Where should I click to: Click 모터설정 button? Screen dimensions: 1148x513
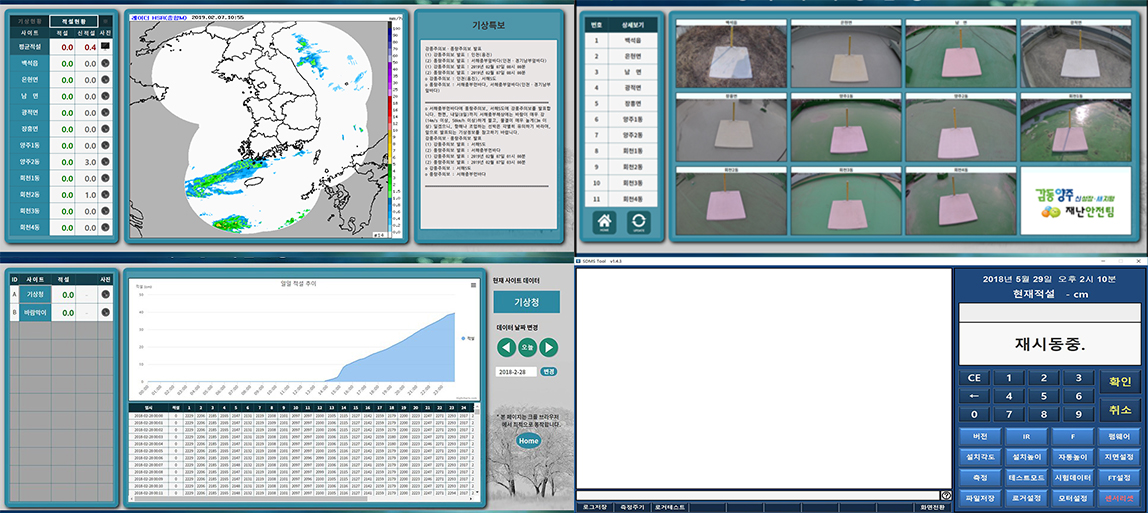1073,498
